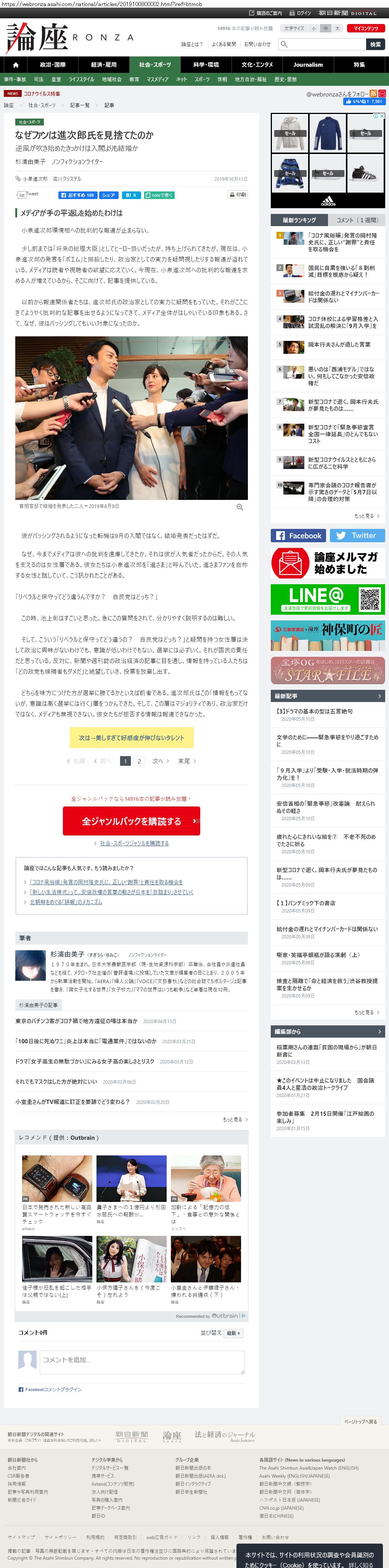Screen dimensions: 389x1568
Task: Expand 最新記事 section arrow
Action: click(x=380, y=696)
